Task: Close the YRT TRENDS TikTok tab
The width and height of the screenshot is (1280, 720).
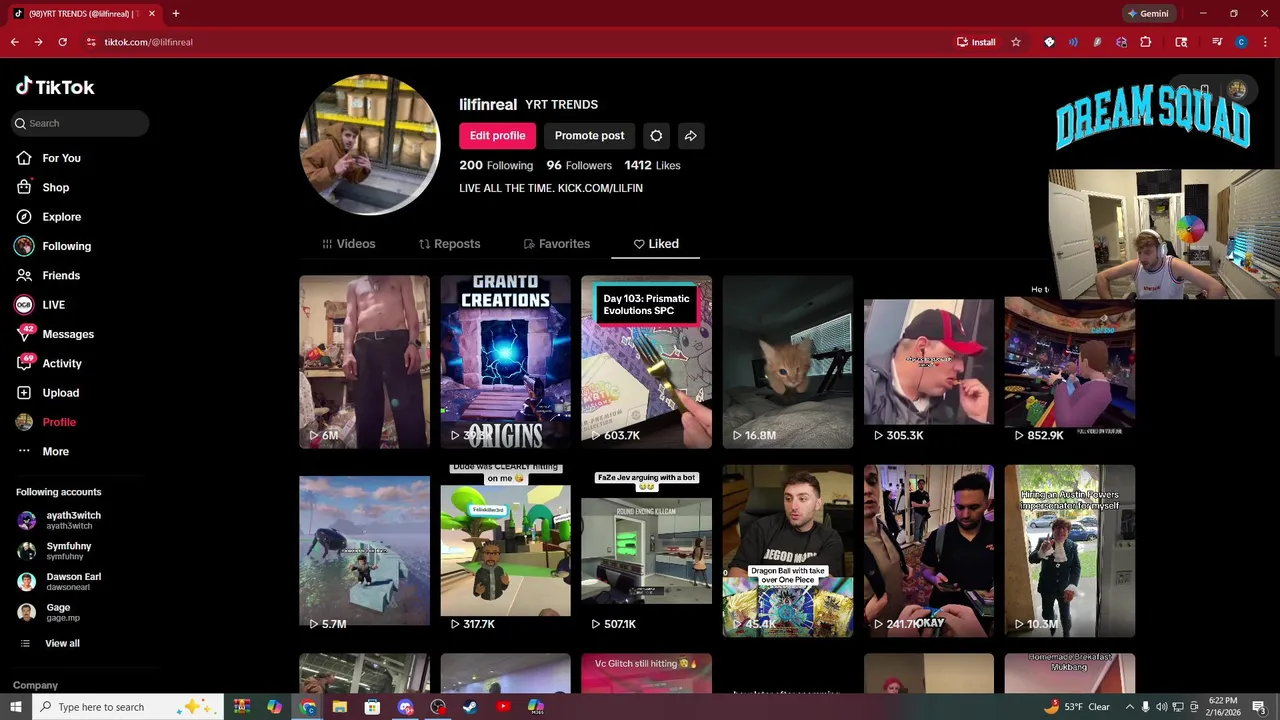Action: coord(152,14)
